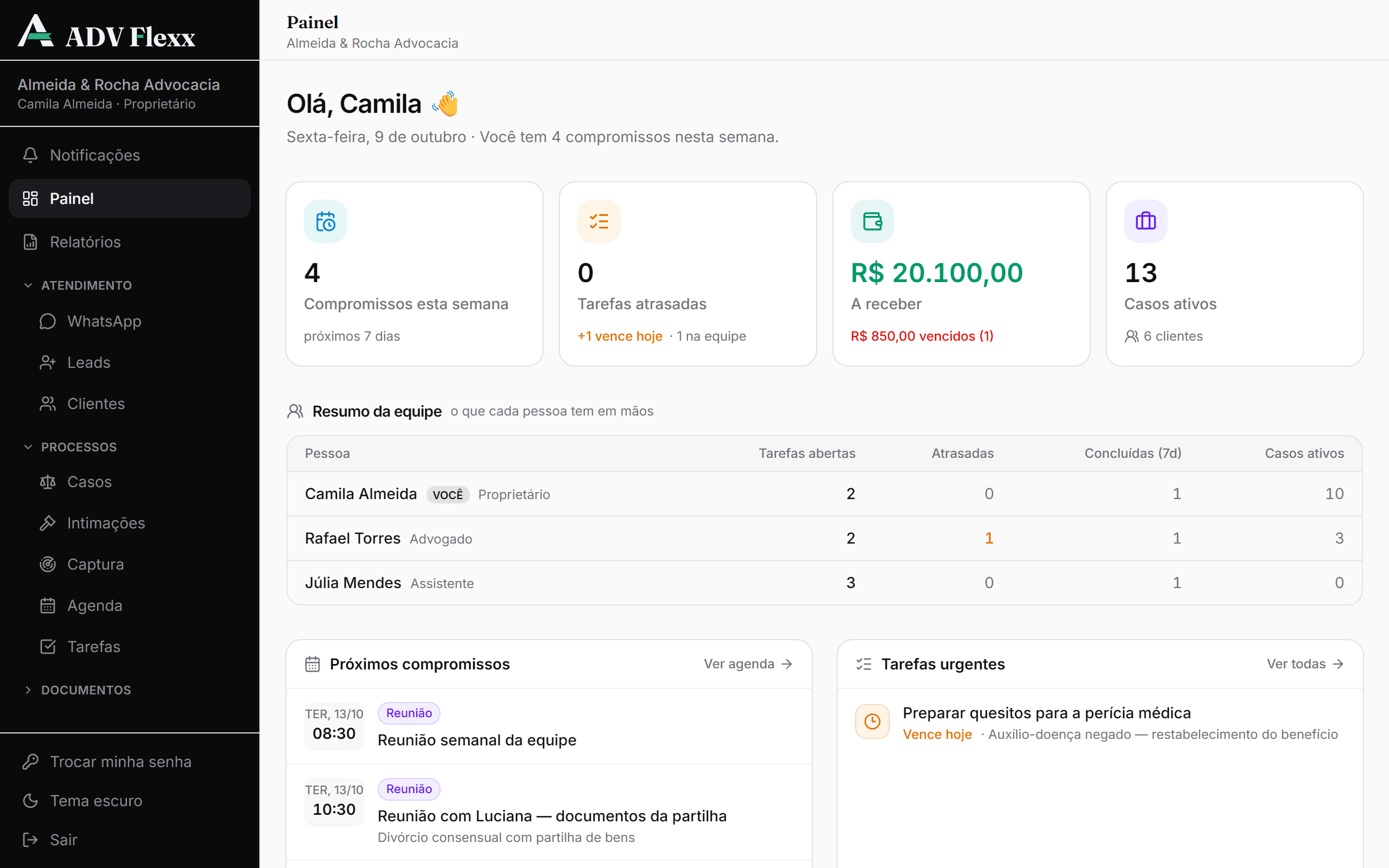Click the Leads add-person icon
The height and width of the screenshot is (868, 1389).
point(48,362)
